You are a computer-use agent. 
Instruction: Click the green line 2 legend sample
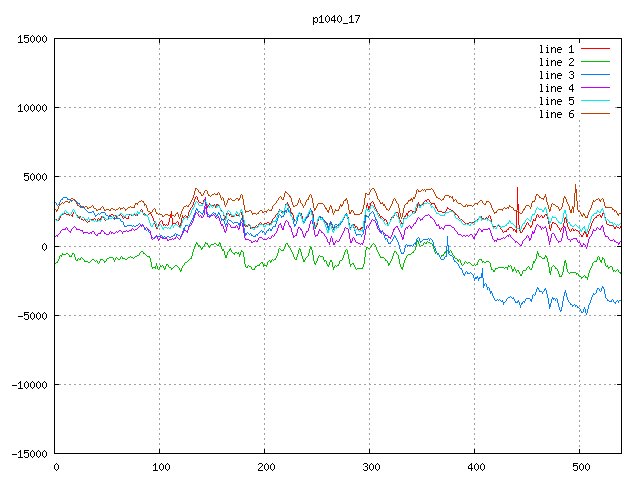[595, 62]
